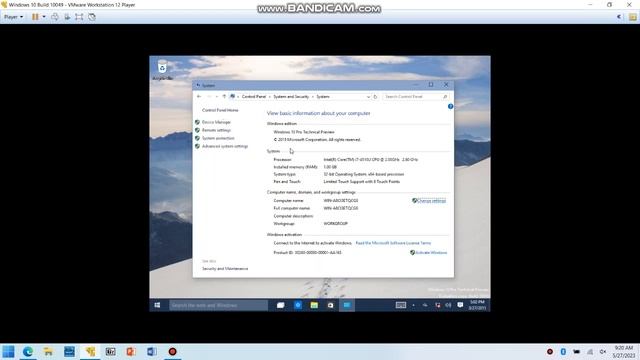Enter full screen mode via VMware toolbar icon

(79, 17)
